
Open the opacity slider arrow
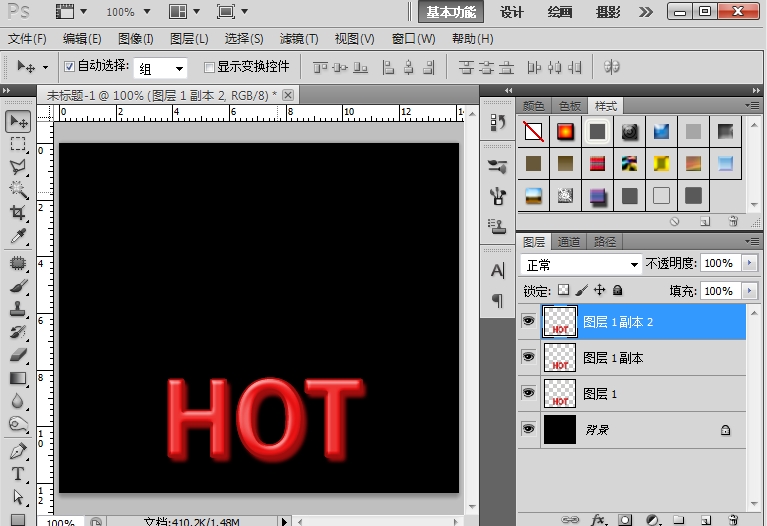pos(749,263)
